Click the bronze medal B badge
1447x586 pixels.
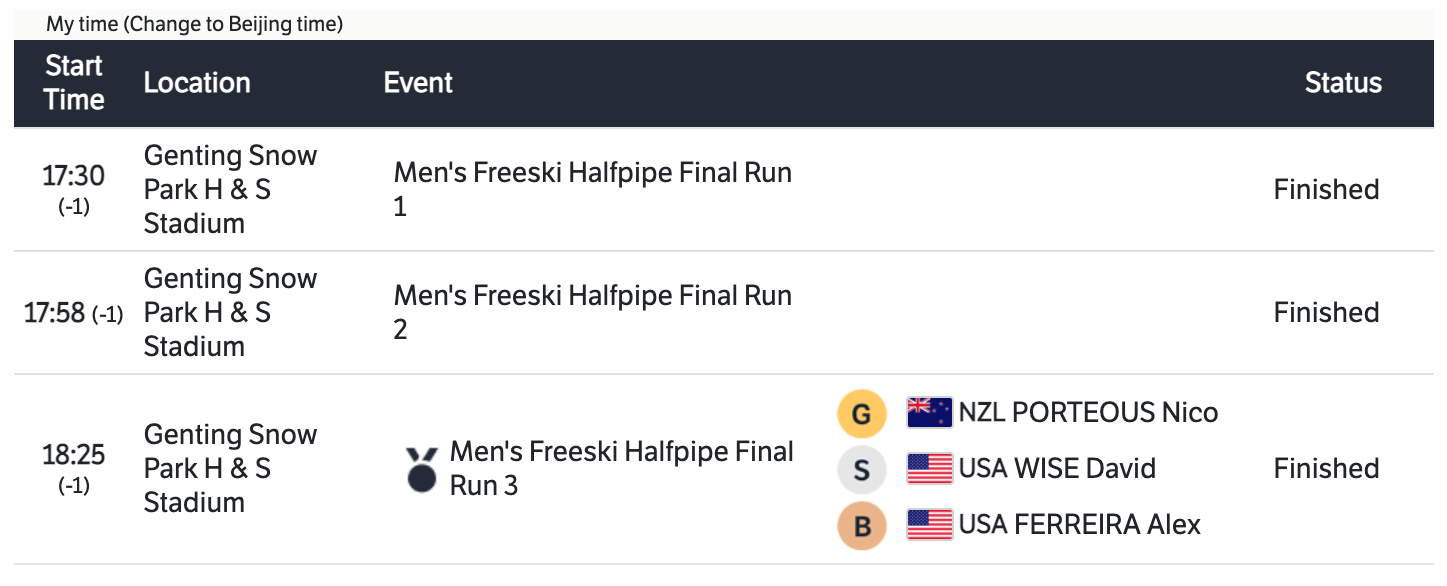(x=862, y=525)
